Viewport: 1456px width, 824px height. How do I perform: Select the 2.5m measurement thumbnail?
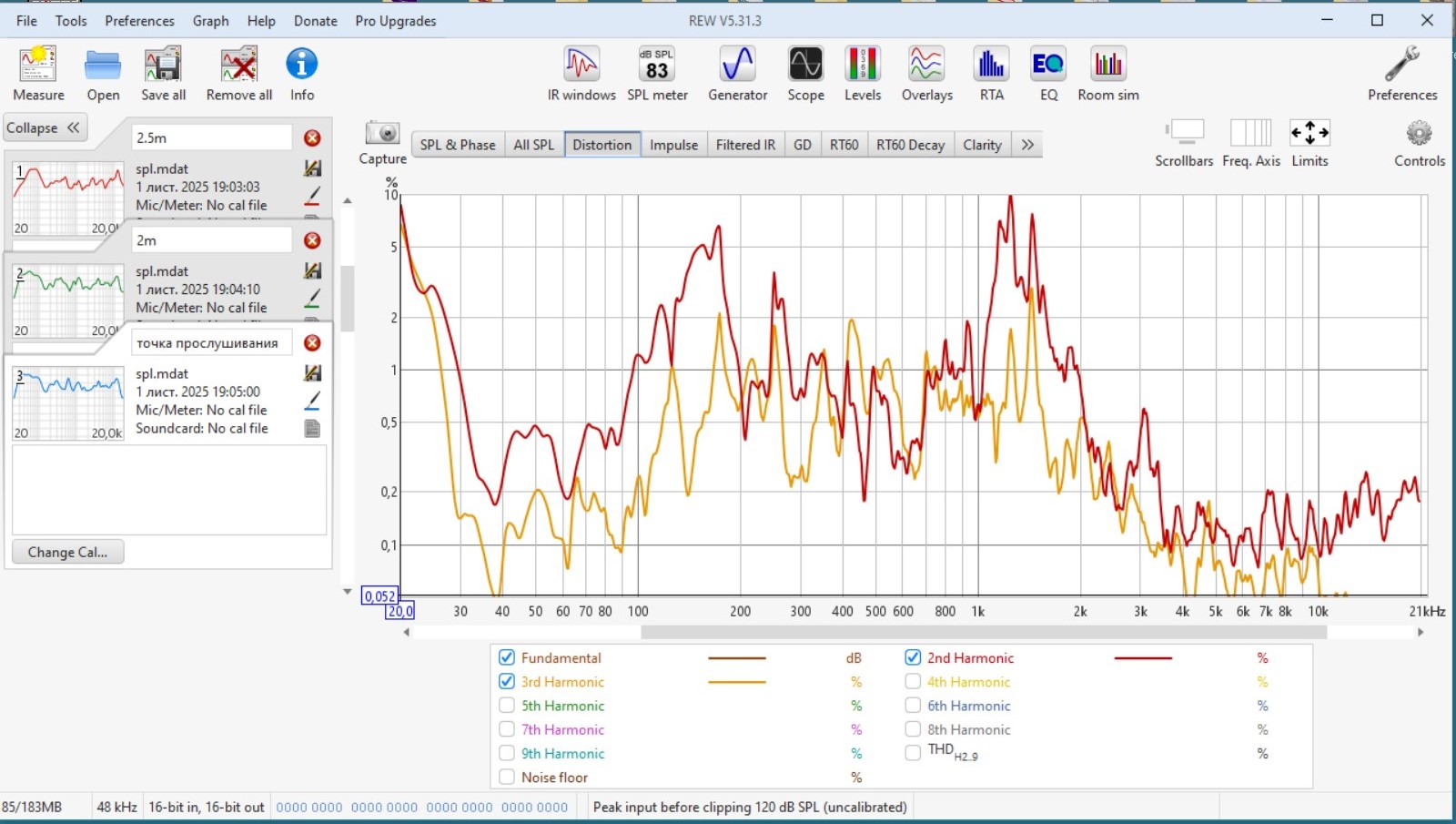68,198
